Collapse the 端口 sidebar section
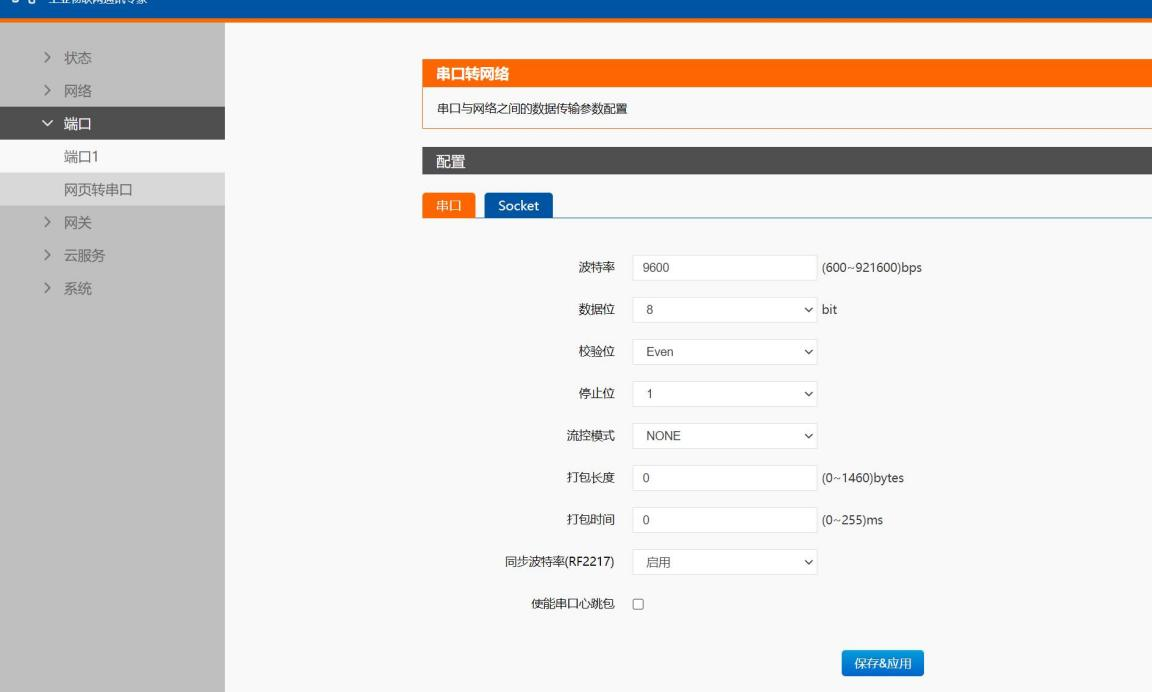The image size is (1152, 692). click(77, 124)
